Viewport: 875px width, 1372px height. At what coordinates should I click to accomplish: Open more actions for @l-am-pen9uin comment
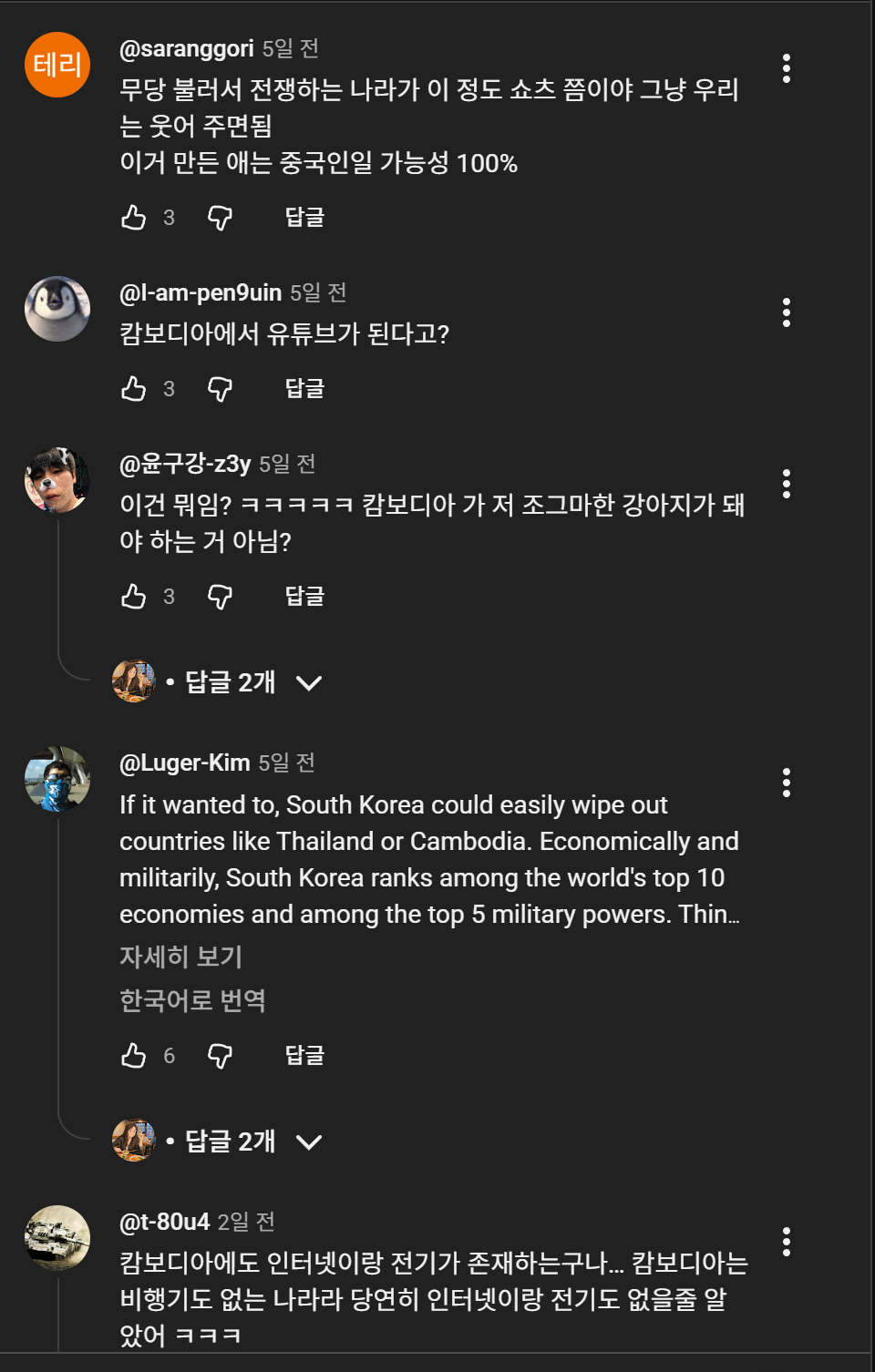786,312
